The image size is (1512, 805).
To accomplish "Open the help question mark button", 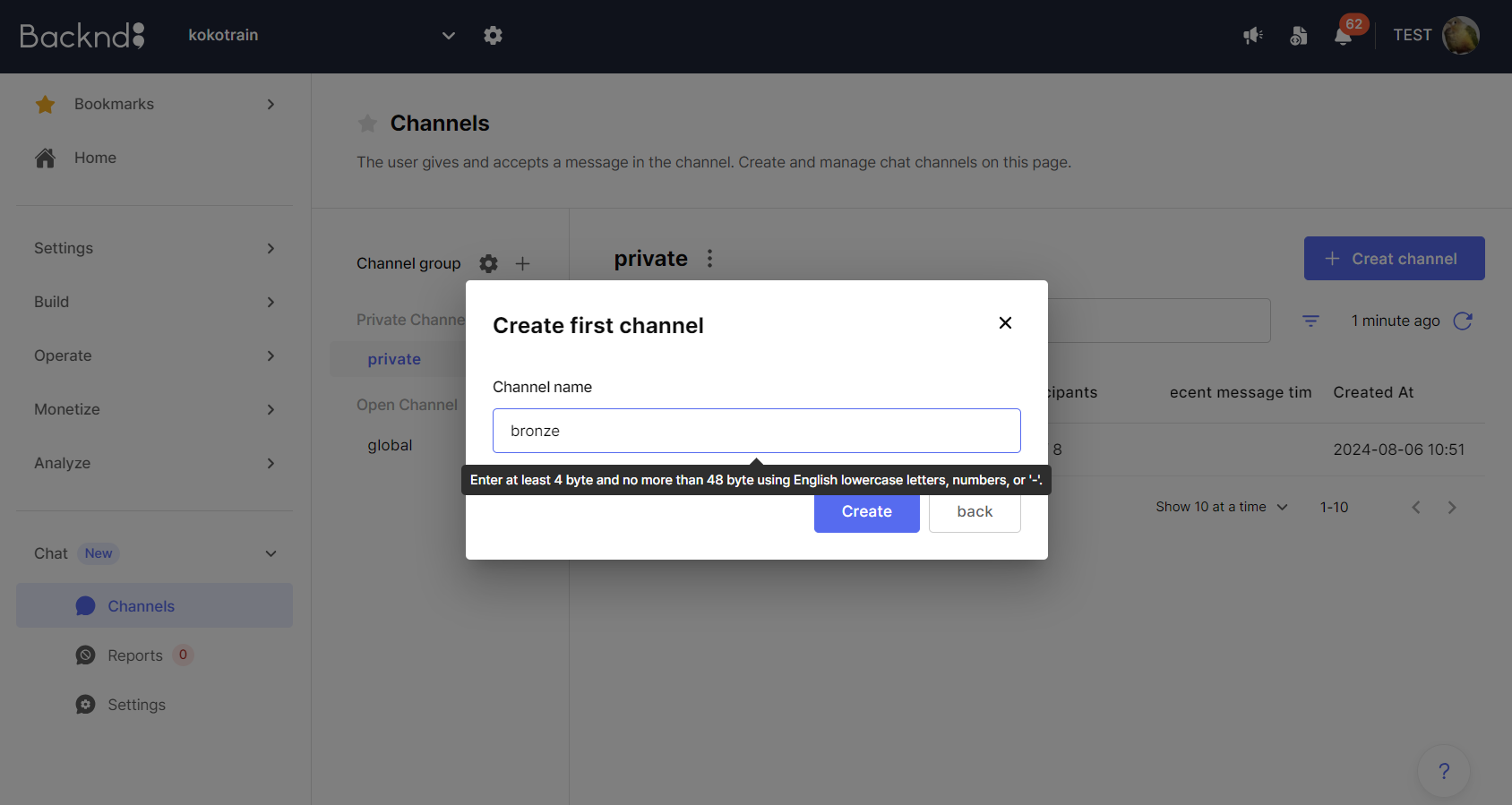I will click(1443, 771).
